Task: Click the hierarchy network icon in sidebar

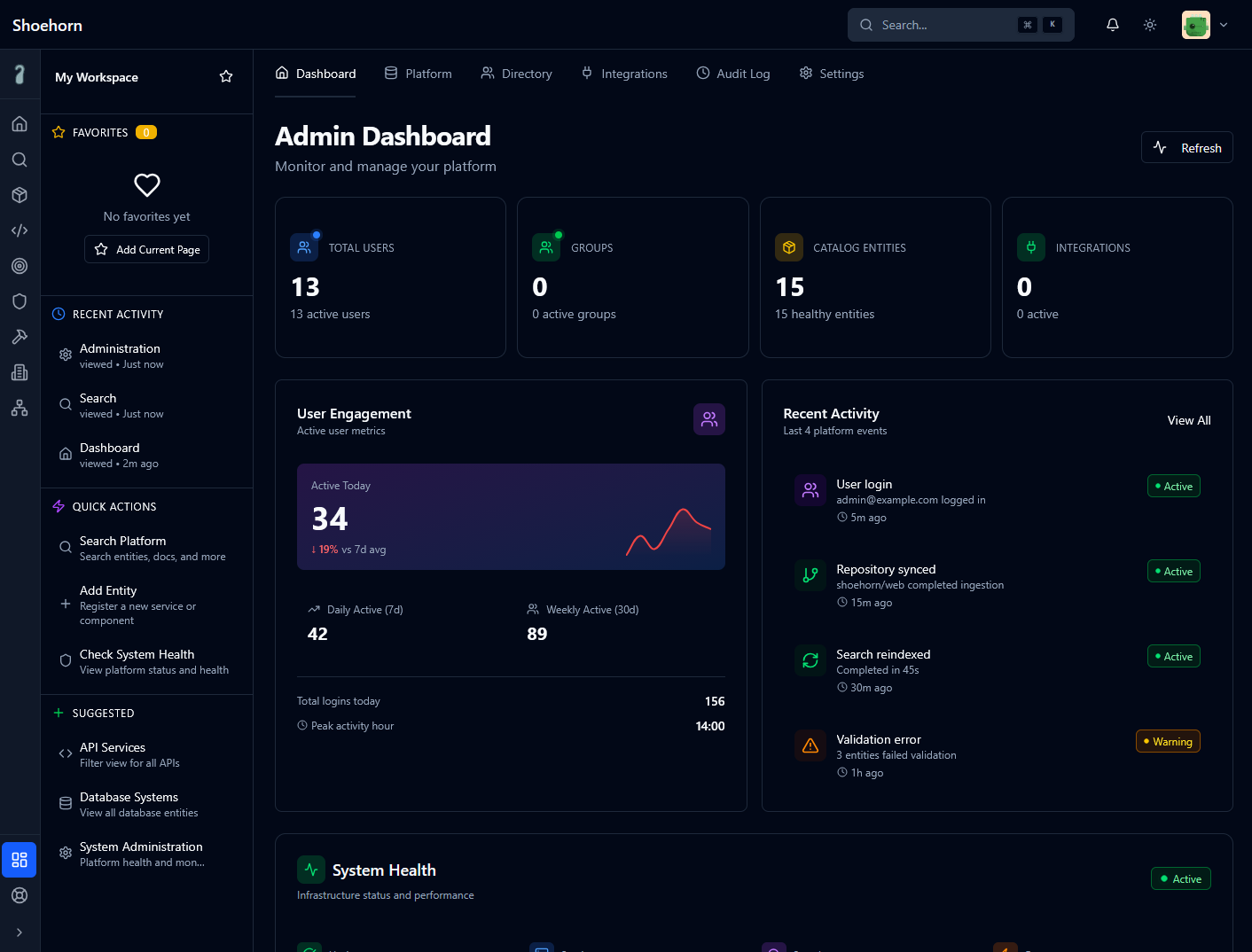Action: tap(20, 408)
